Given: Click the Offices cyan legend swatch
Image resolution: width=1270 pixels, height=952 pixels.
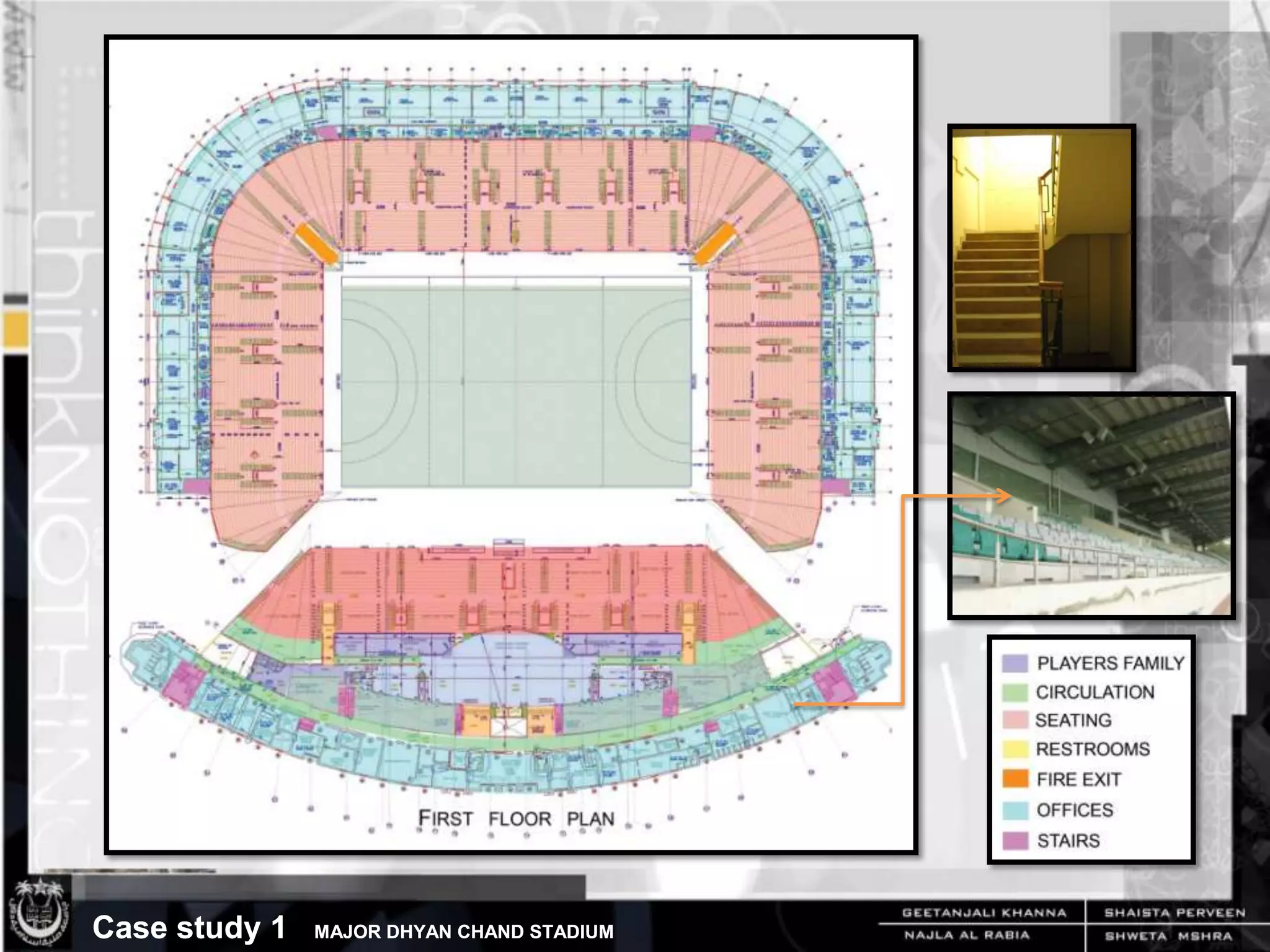Looking at the screenshot, I should pyautogui.click(x=1015, y=810).
